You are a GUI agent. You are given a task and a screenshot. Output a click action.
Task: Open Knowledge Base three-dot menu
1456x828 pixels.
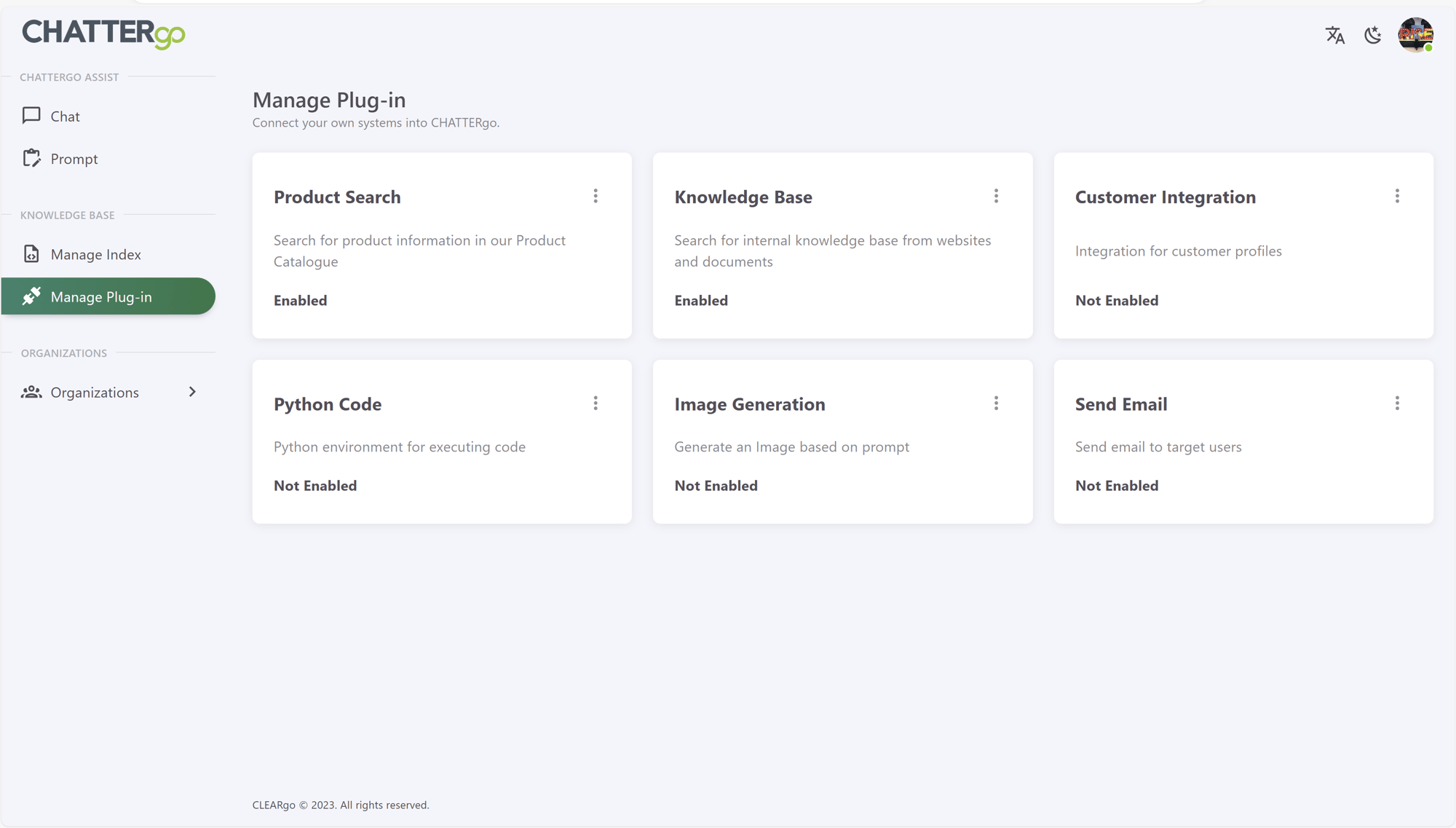996,196
